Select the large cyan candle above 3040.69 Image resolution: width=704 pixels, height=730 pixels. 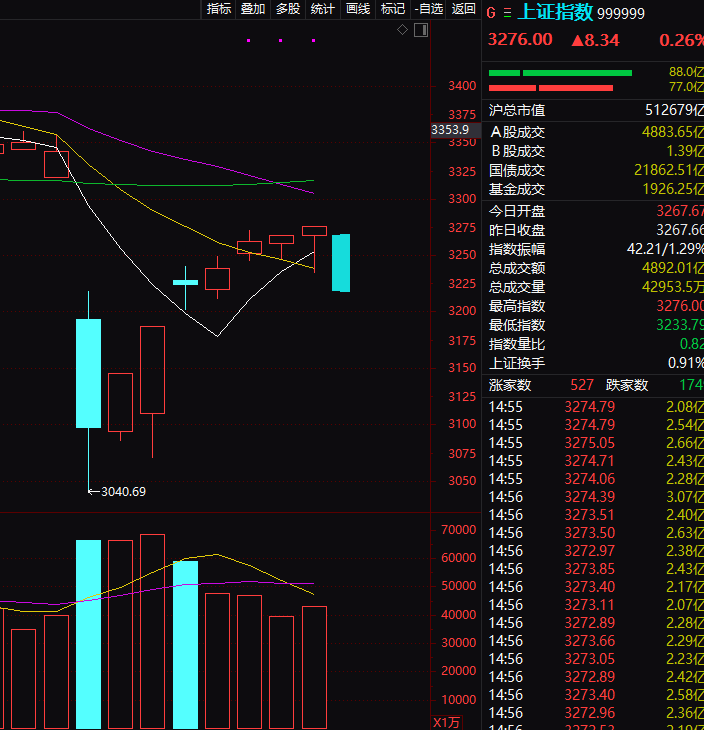pos(88,373)
